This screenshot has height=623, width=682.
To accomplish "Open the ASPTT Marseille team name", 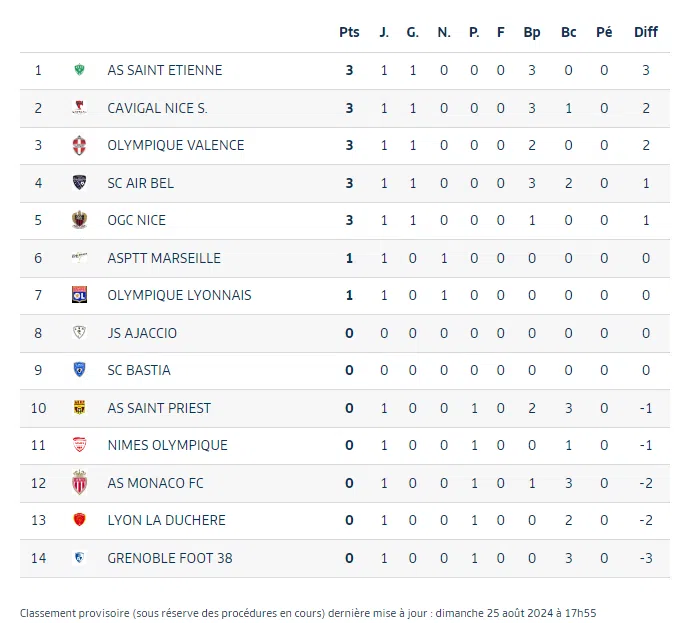I will (164, 258).
